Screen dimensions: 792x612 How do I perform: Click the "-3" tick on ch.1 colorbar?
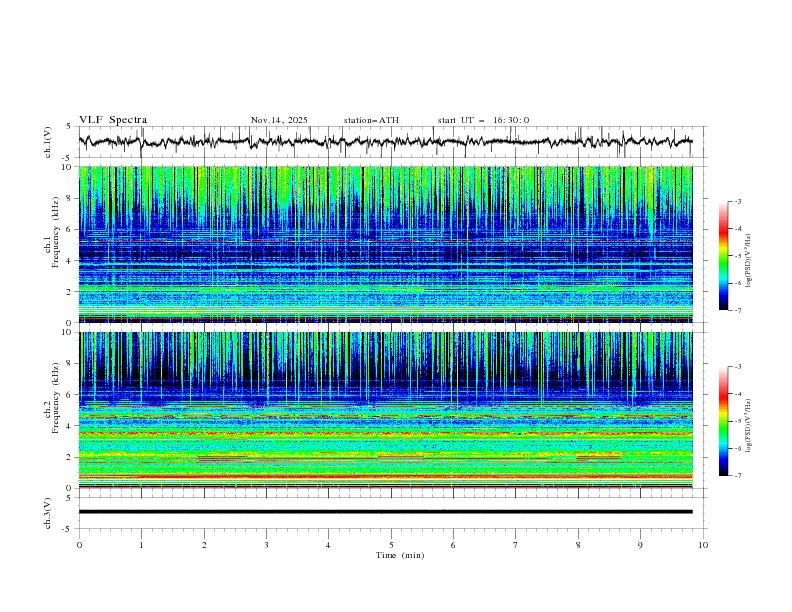(x=738, y=201)
